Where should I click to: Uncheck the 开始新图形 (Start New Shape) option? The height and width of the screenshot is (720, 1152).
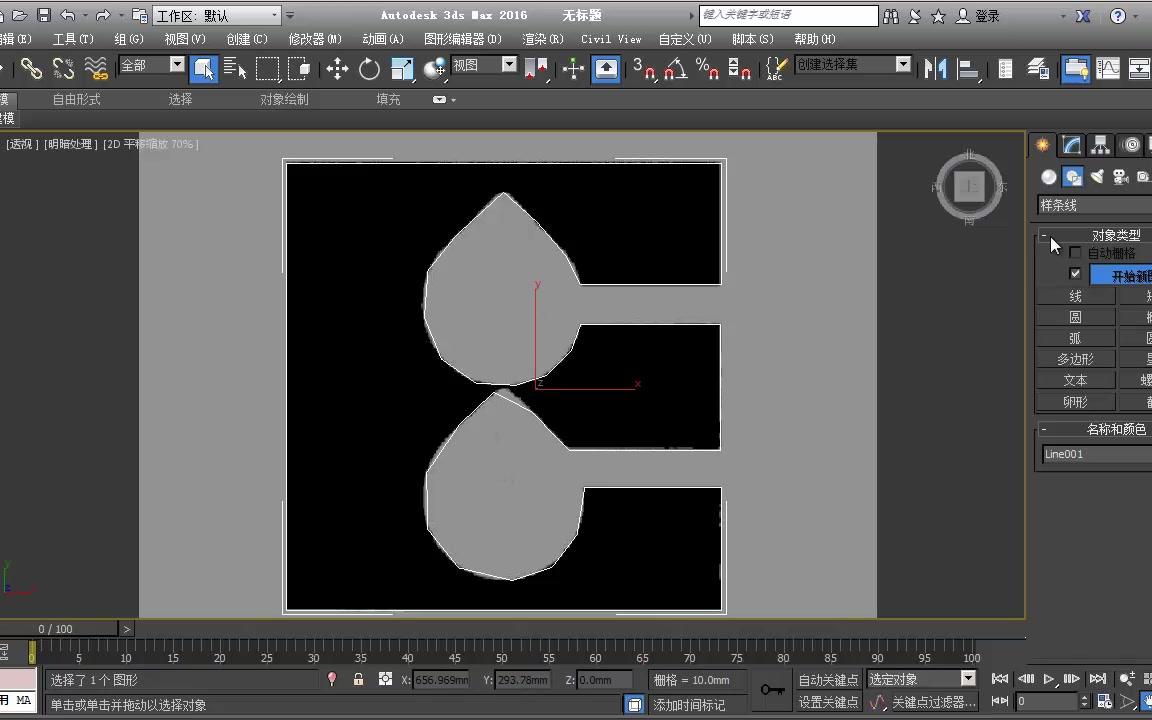click(x=1077, y=274)
